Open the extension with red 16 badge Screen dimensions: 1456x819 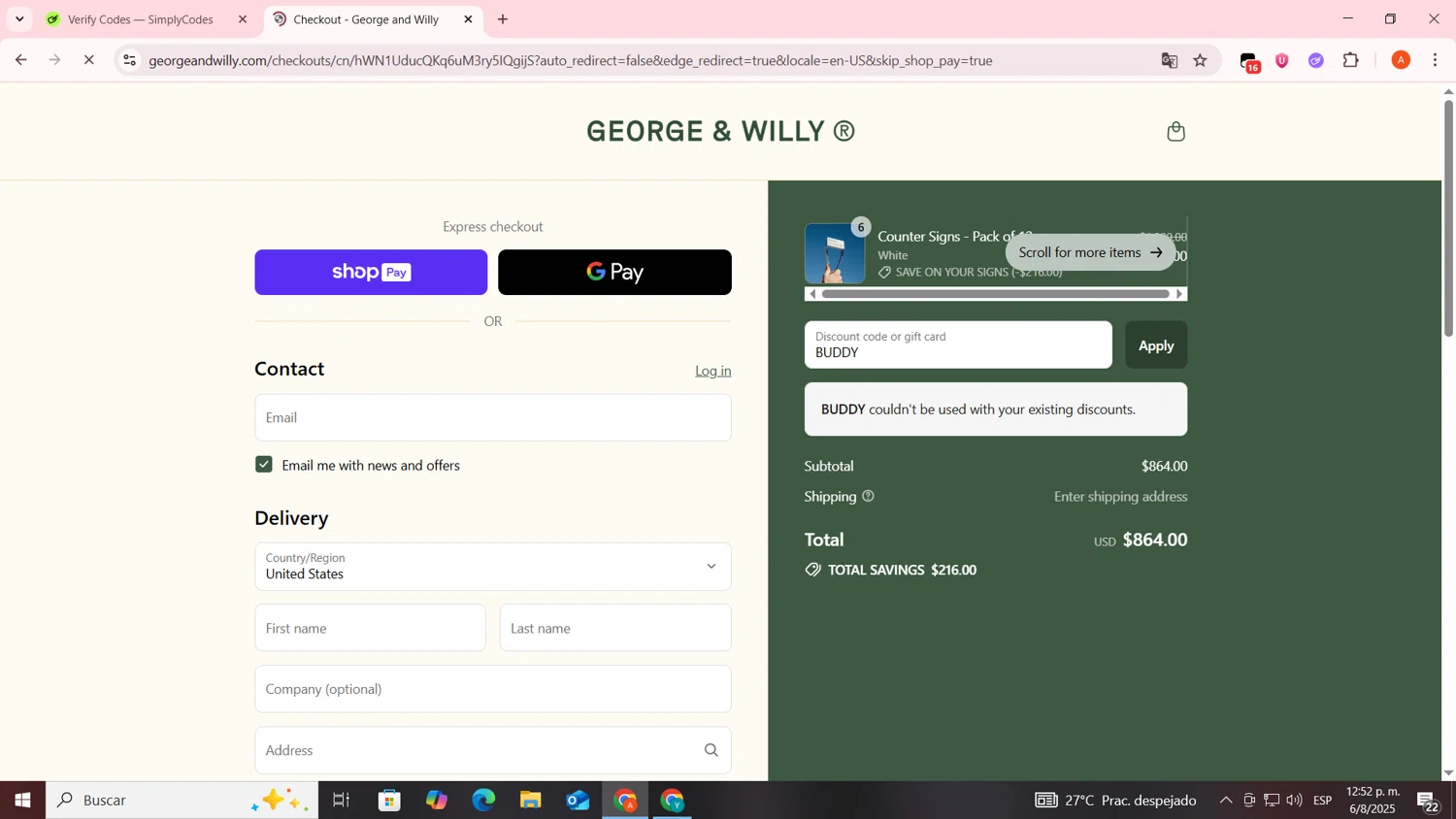(x=1250, y=61)
